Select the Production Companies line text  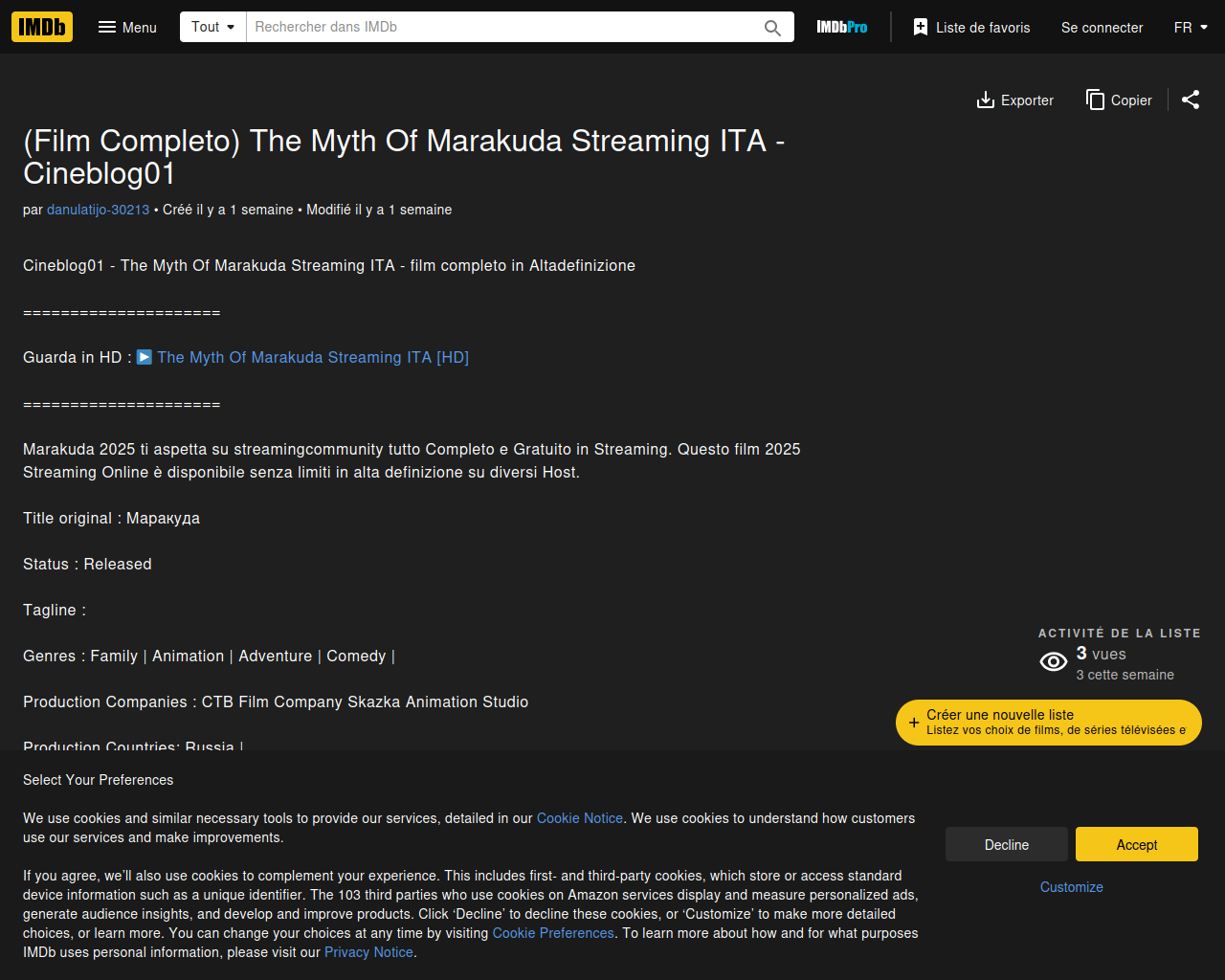coord(276,702)
